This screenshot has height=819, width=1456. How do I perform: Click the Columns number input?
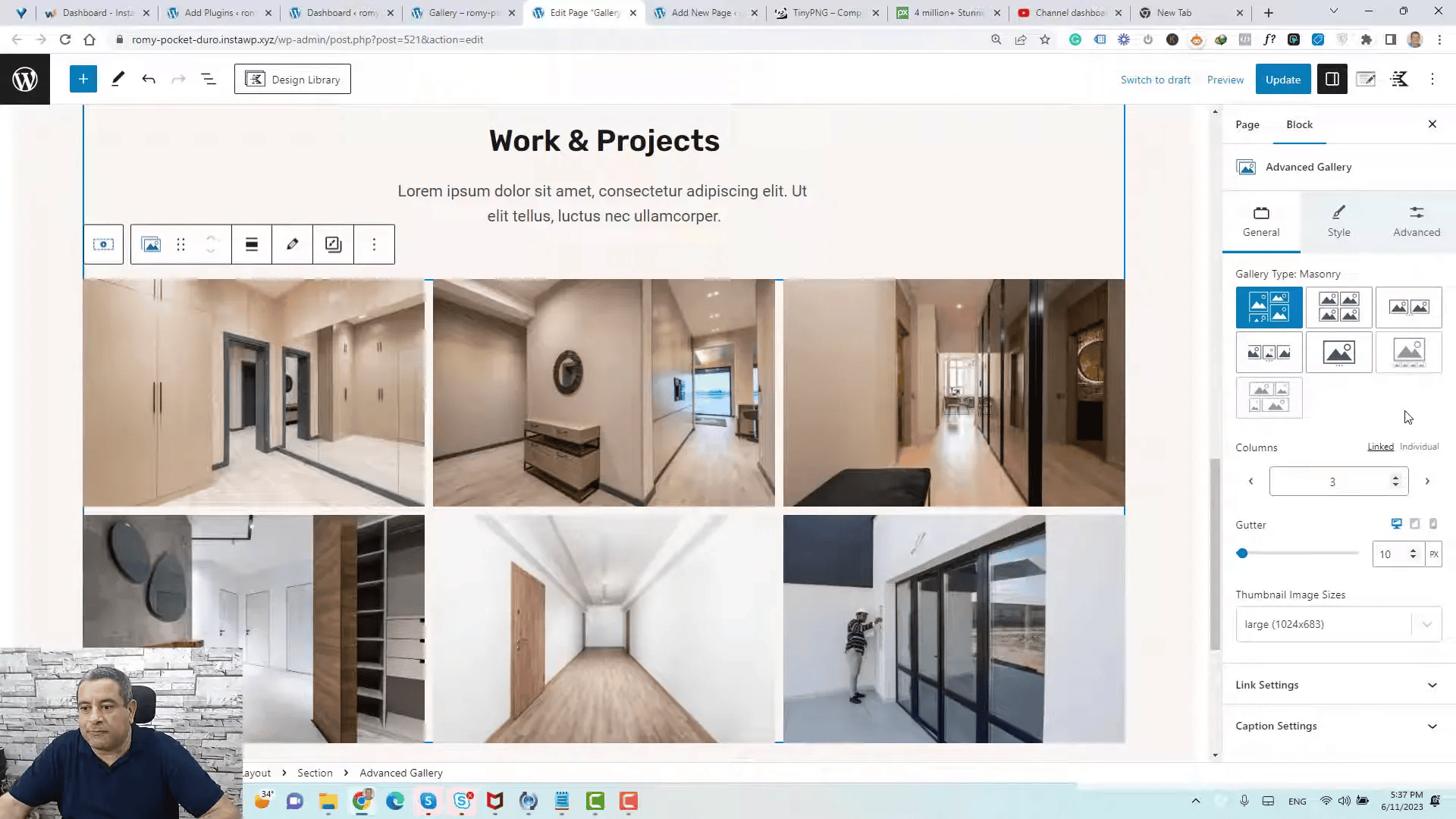click(x=1331, y=482)
